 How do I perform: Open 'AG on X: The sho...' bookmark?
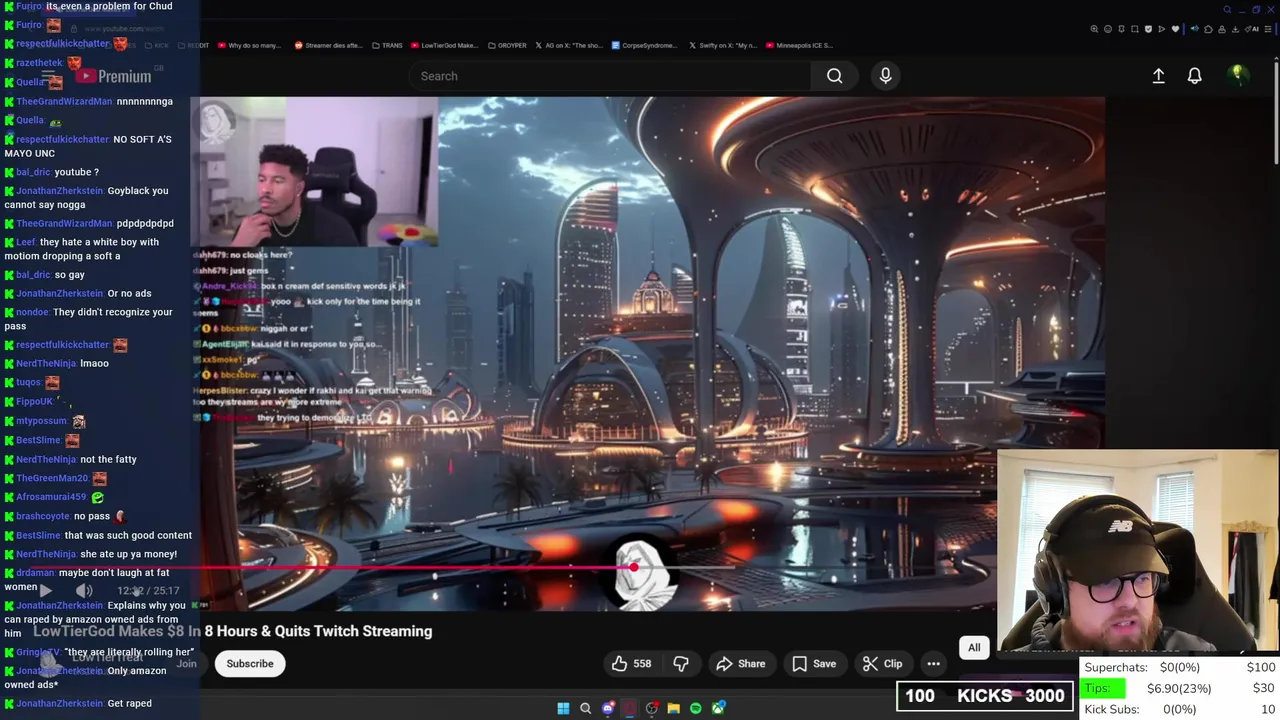[x=568, y=45]
